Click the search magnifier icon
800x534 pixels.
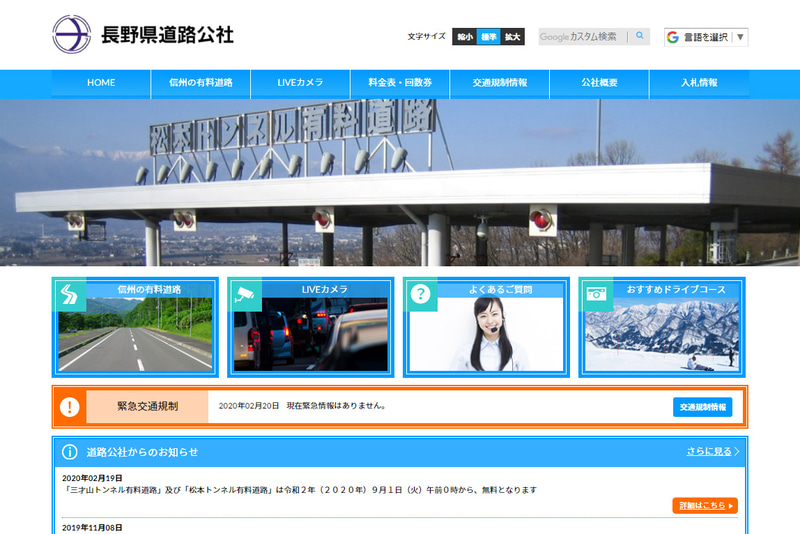tap(640, 36)
